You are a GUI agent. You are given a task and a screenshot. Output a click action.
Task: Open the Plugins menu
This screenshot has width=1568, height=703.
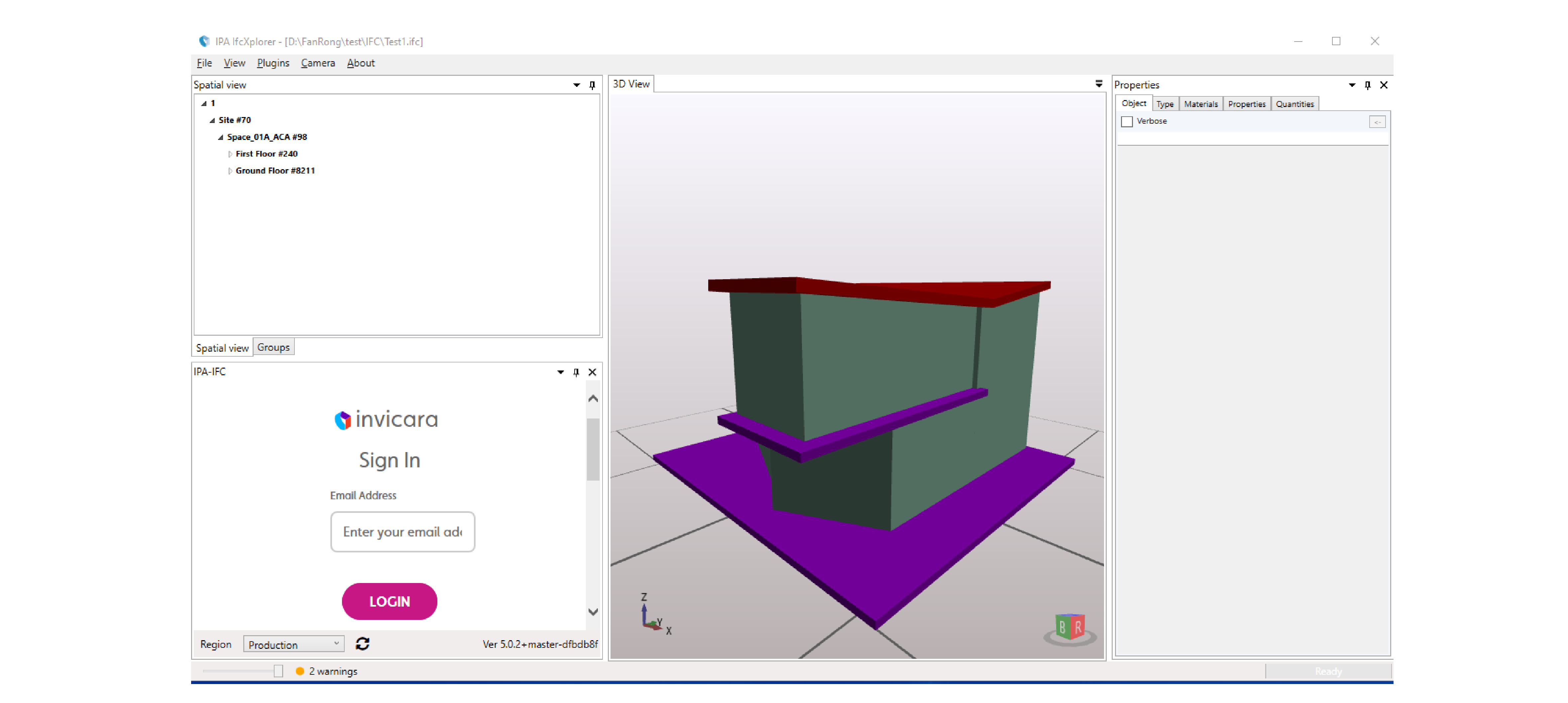[273, 63]
